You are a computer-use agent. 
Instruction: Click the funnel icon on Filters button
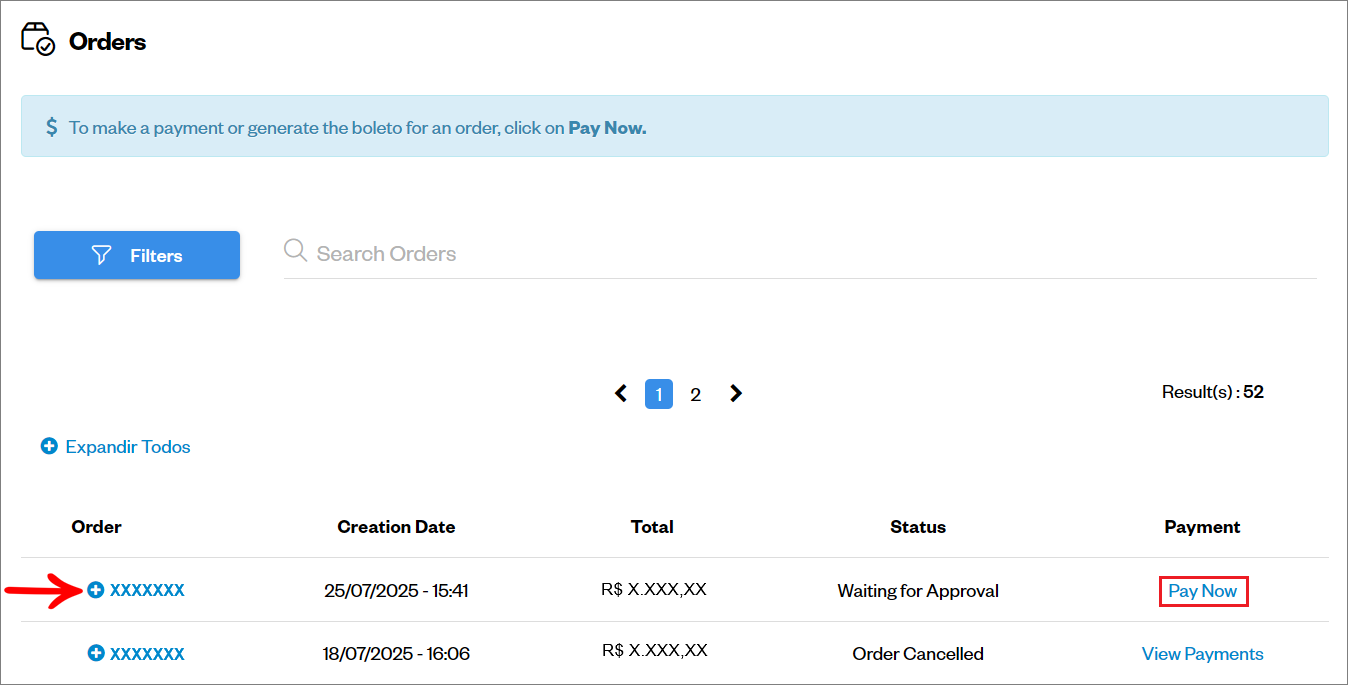[101, 255]
